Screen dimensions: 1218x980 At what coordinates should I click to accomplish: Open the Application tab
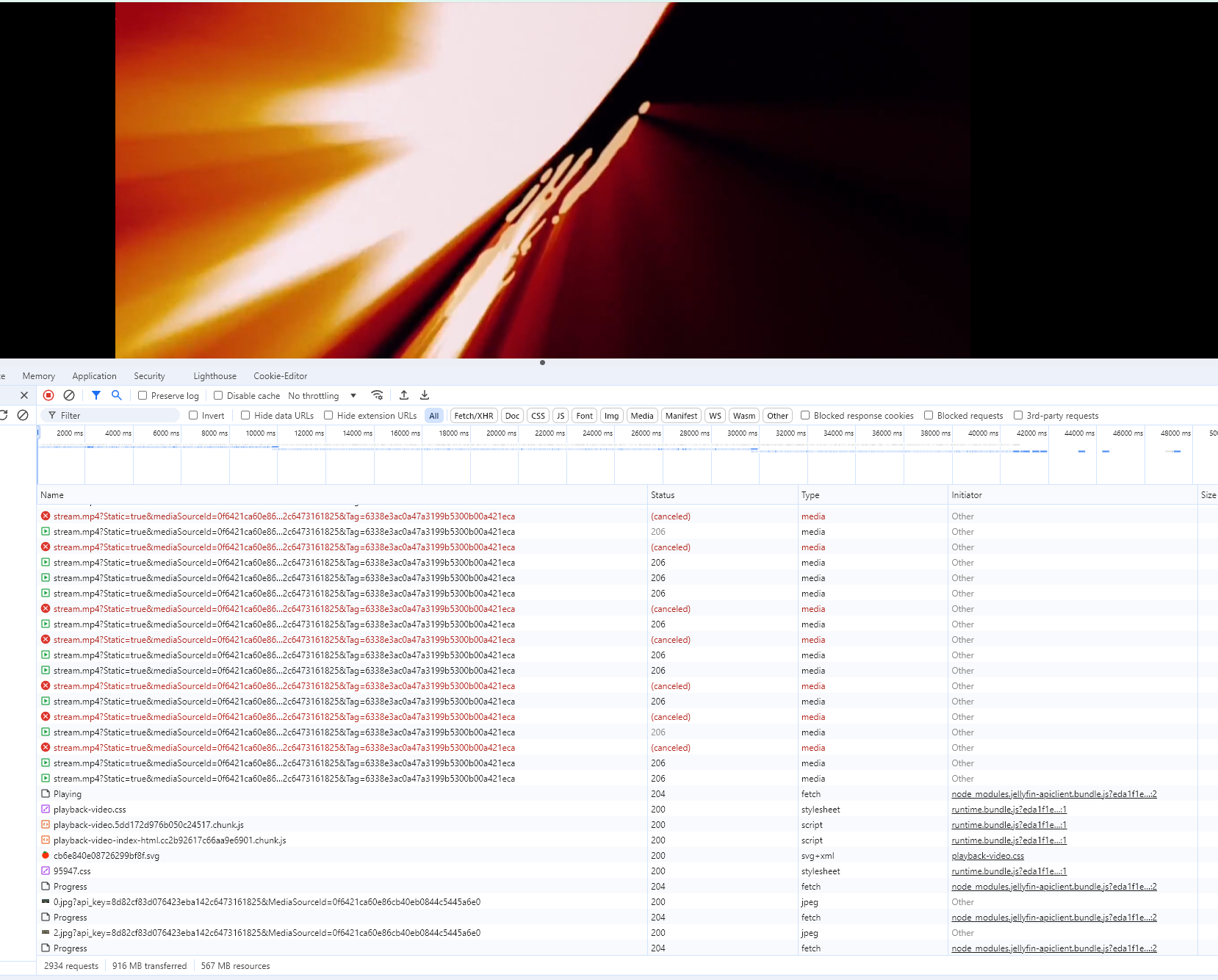coord(94,376)
